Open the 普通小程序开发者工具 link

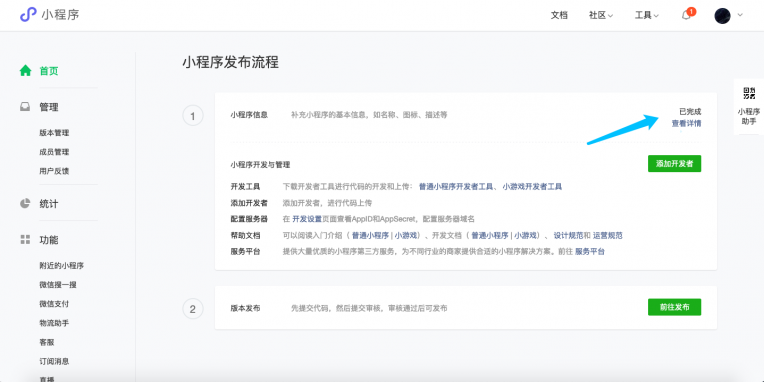(456, 187)
